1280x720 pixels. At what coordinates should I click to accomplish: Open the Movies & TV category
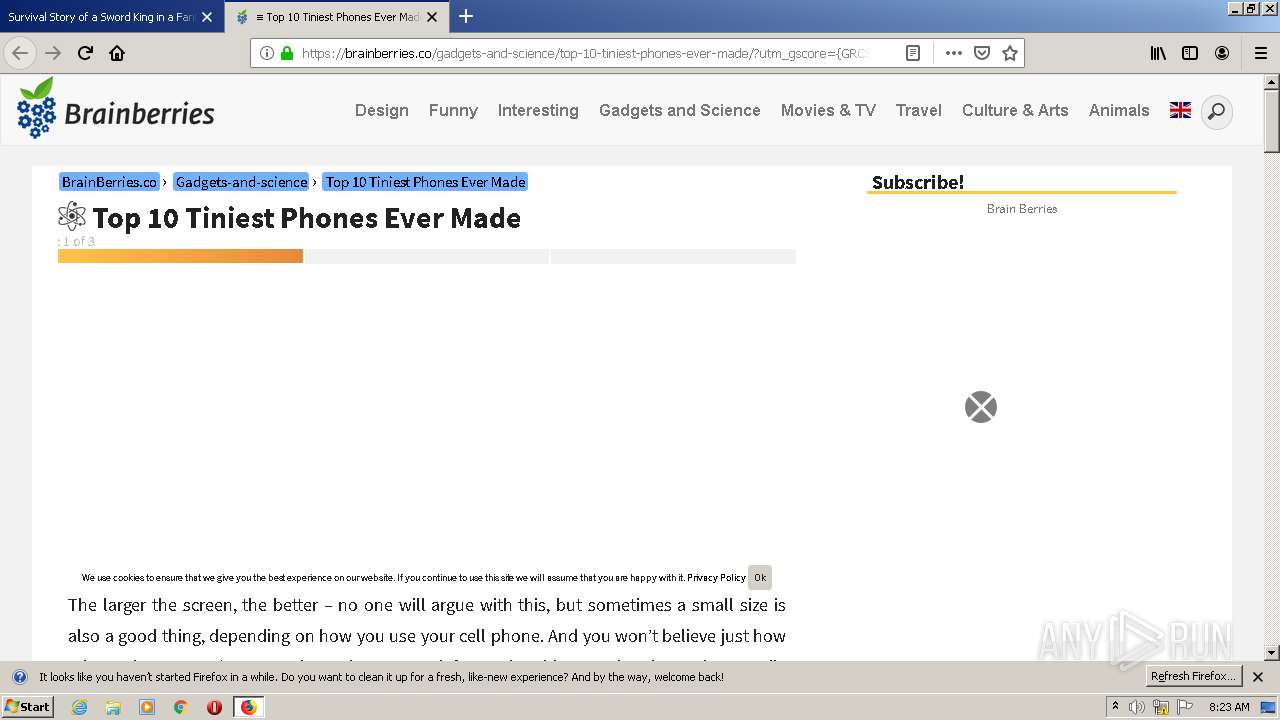[x=828, y=110]
